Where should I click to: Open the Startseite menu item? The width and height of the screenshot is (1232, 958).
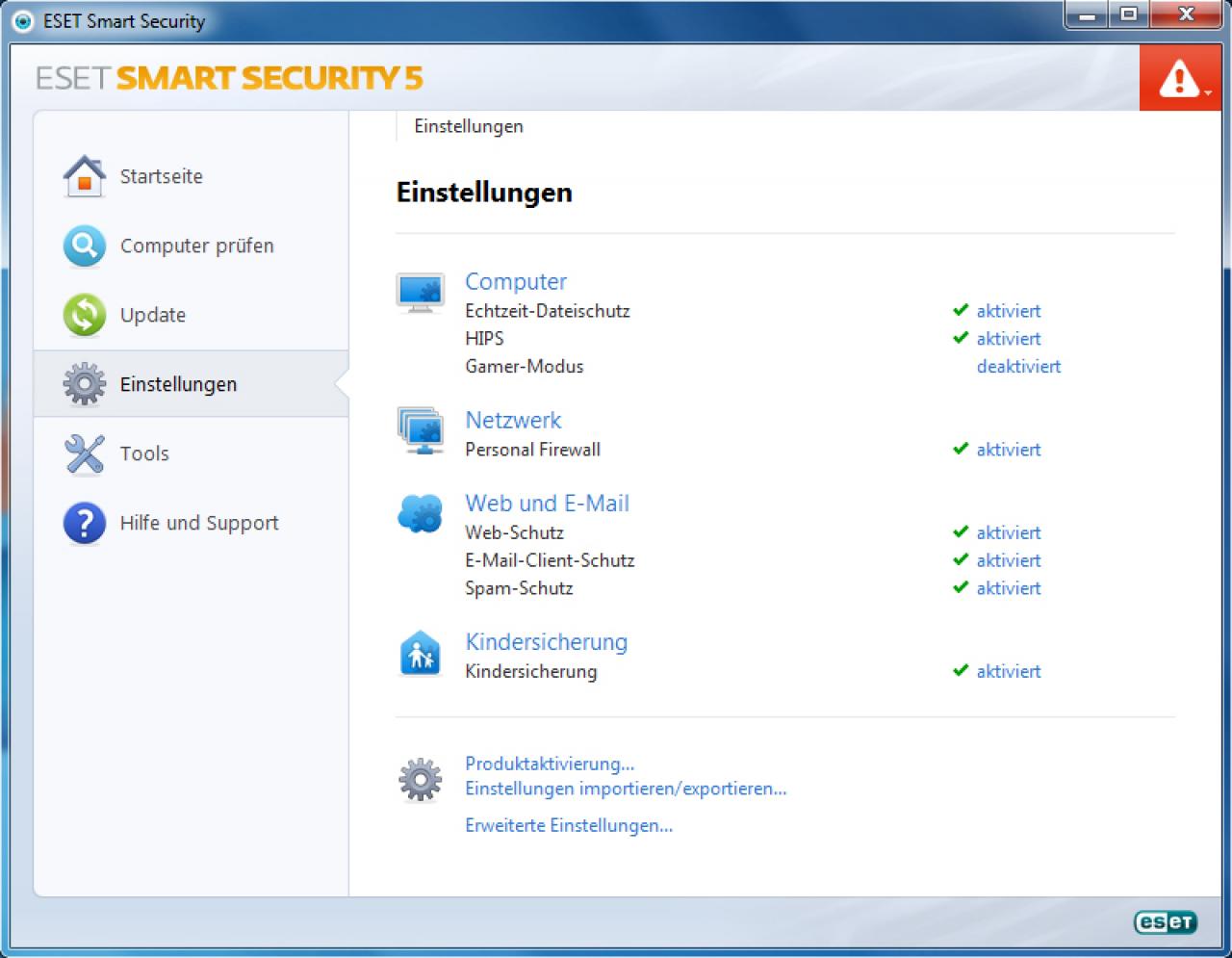[x=162, y=177]
